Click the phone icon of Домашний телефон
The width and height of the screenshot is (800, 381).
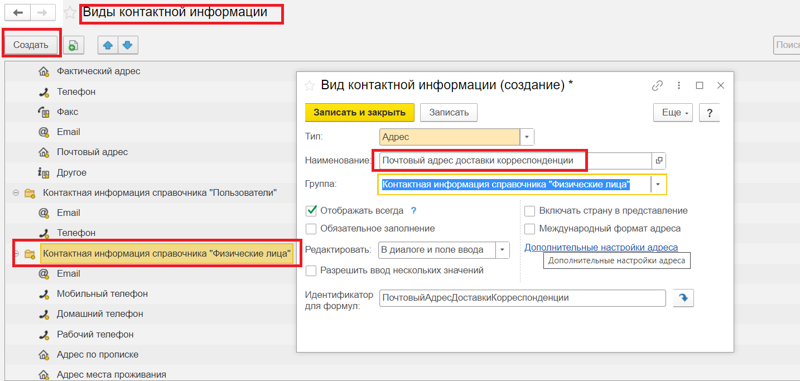[x=44, y=314]
